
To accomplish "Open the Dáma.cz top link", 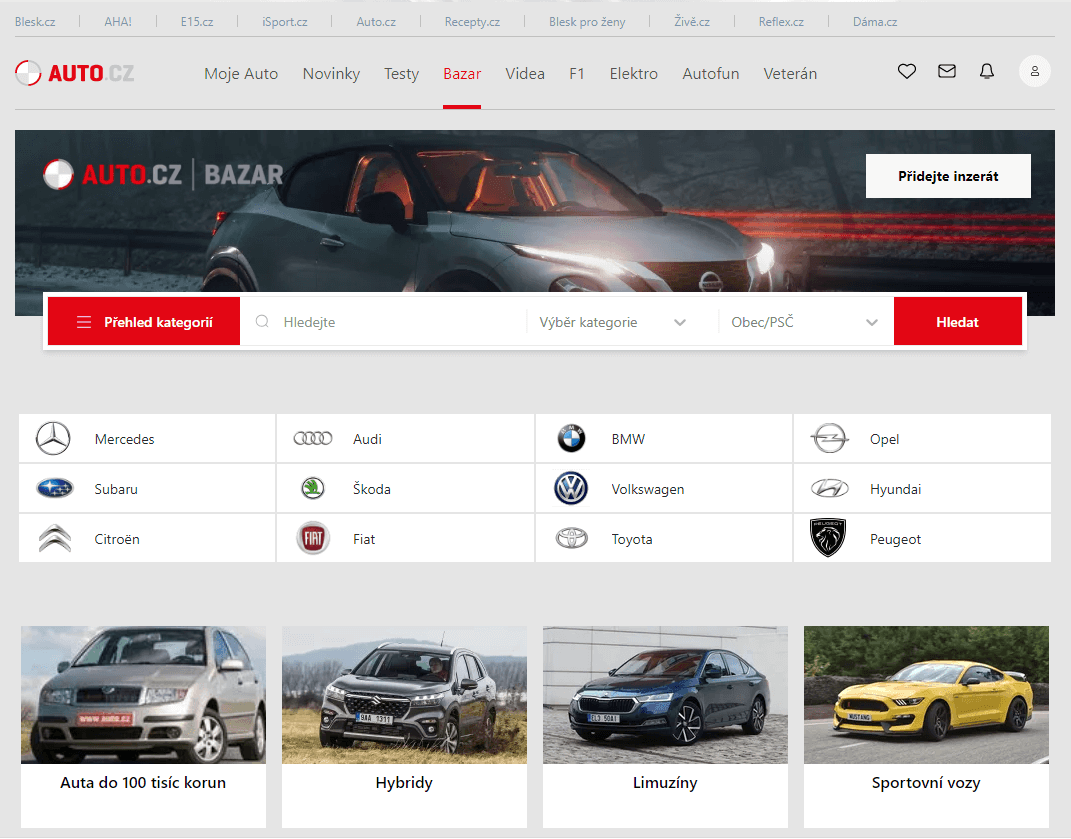I will [875, 22].
